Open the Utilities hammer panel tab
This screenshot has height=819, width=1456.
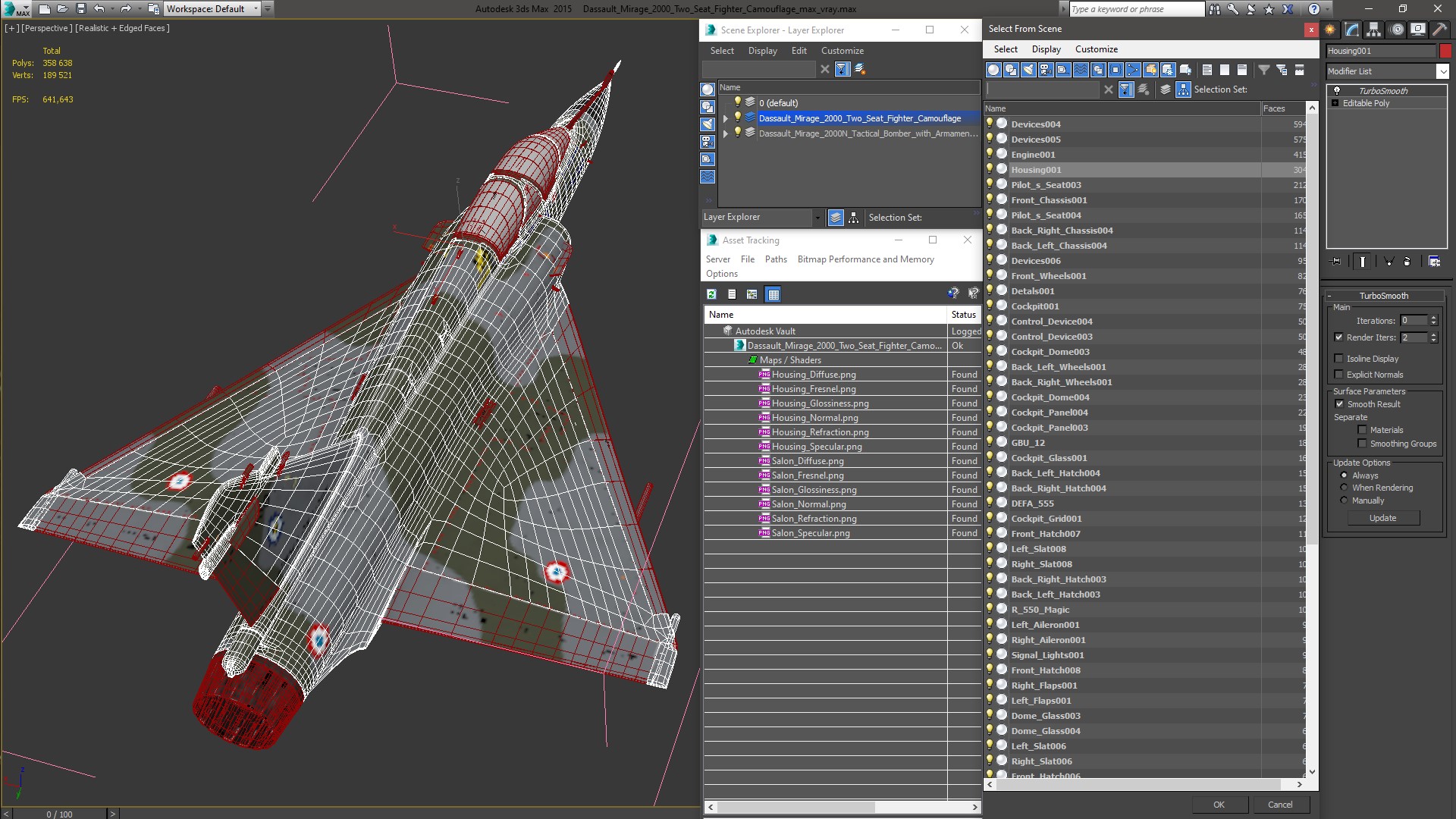tap(1439, 30)
